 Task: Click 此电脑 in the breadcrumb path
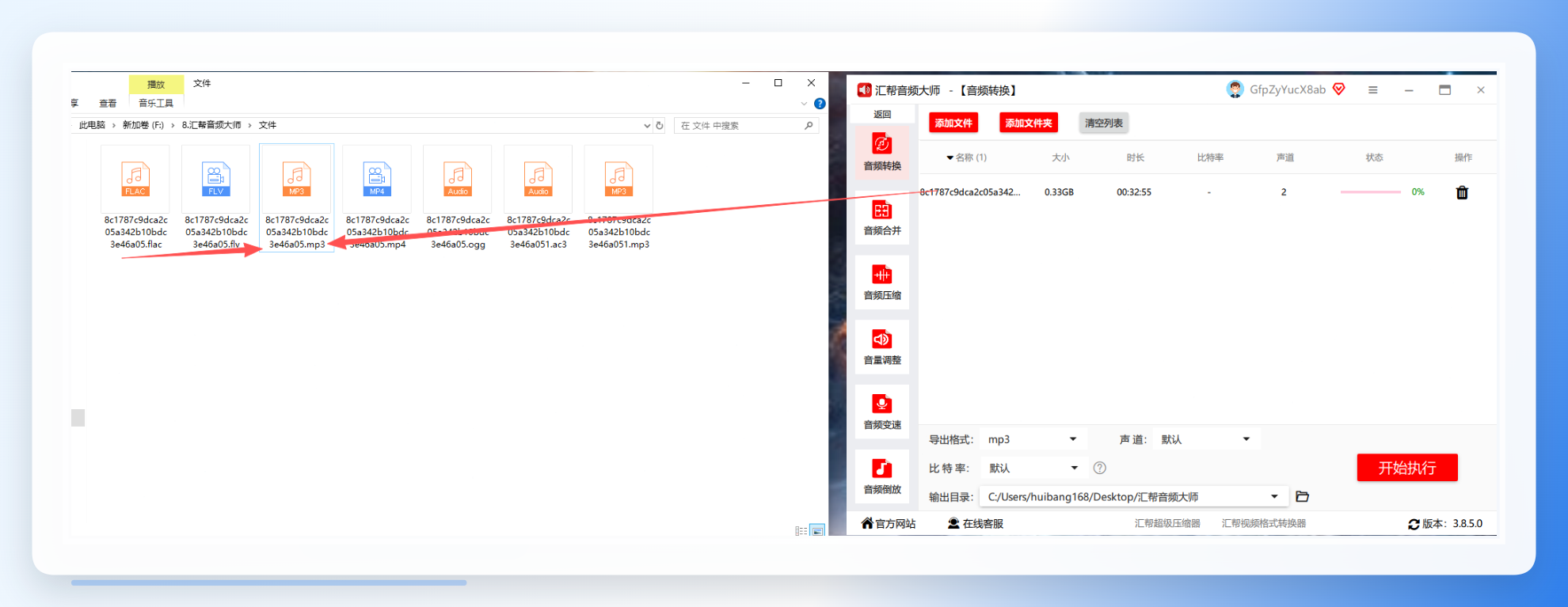pos(92,125)
